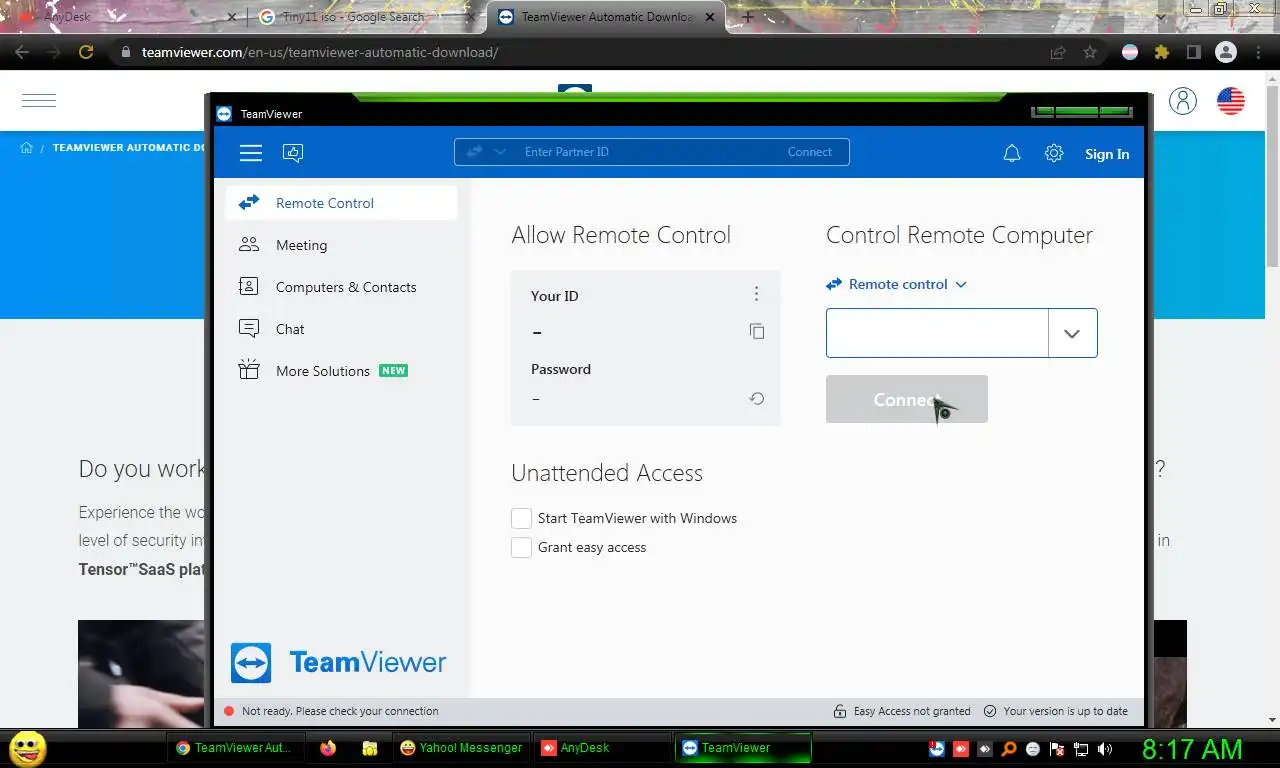Open the Chat section

point(342,329)
